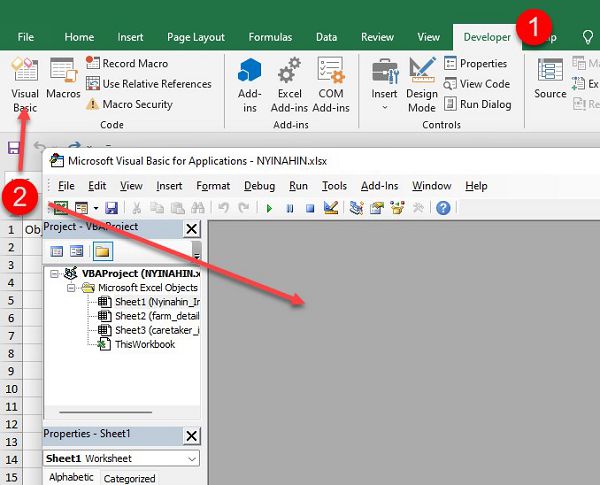The height and width of the screenshot is (485, 600).
Task: Open the XML Source pane
Action: tap(550, 78)
